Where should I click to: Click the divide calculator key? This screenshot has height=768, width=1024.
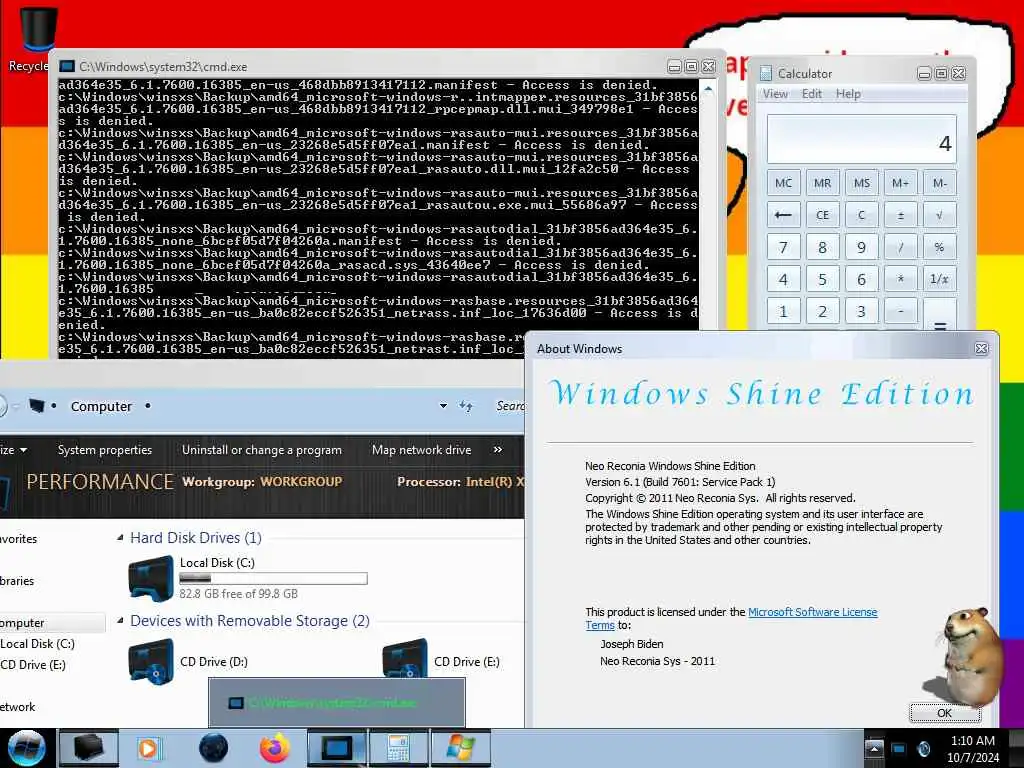tap(901, 247)
